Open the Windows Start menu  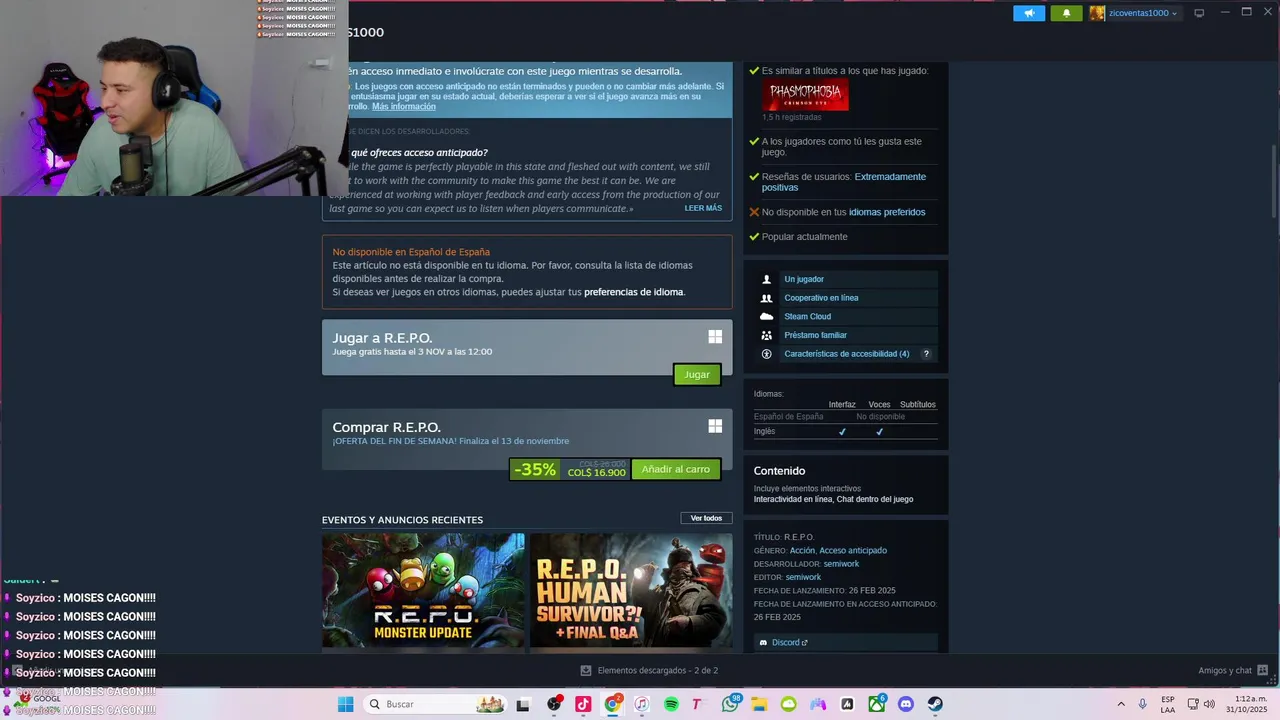pos(345,704)
